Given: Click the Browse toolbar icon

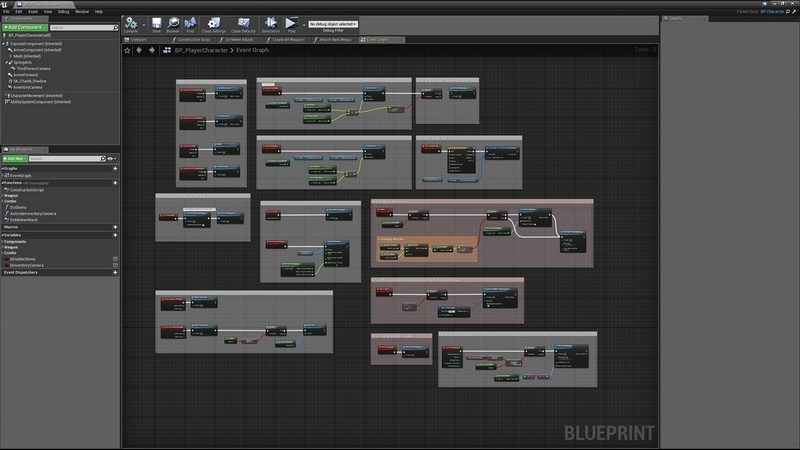Looking at the screenshot, I should 174,24.
